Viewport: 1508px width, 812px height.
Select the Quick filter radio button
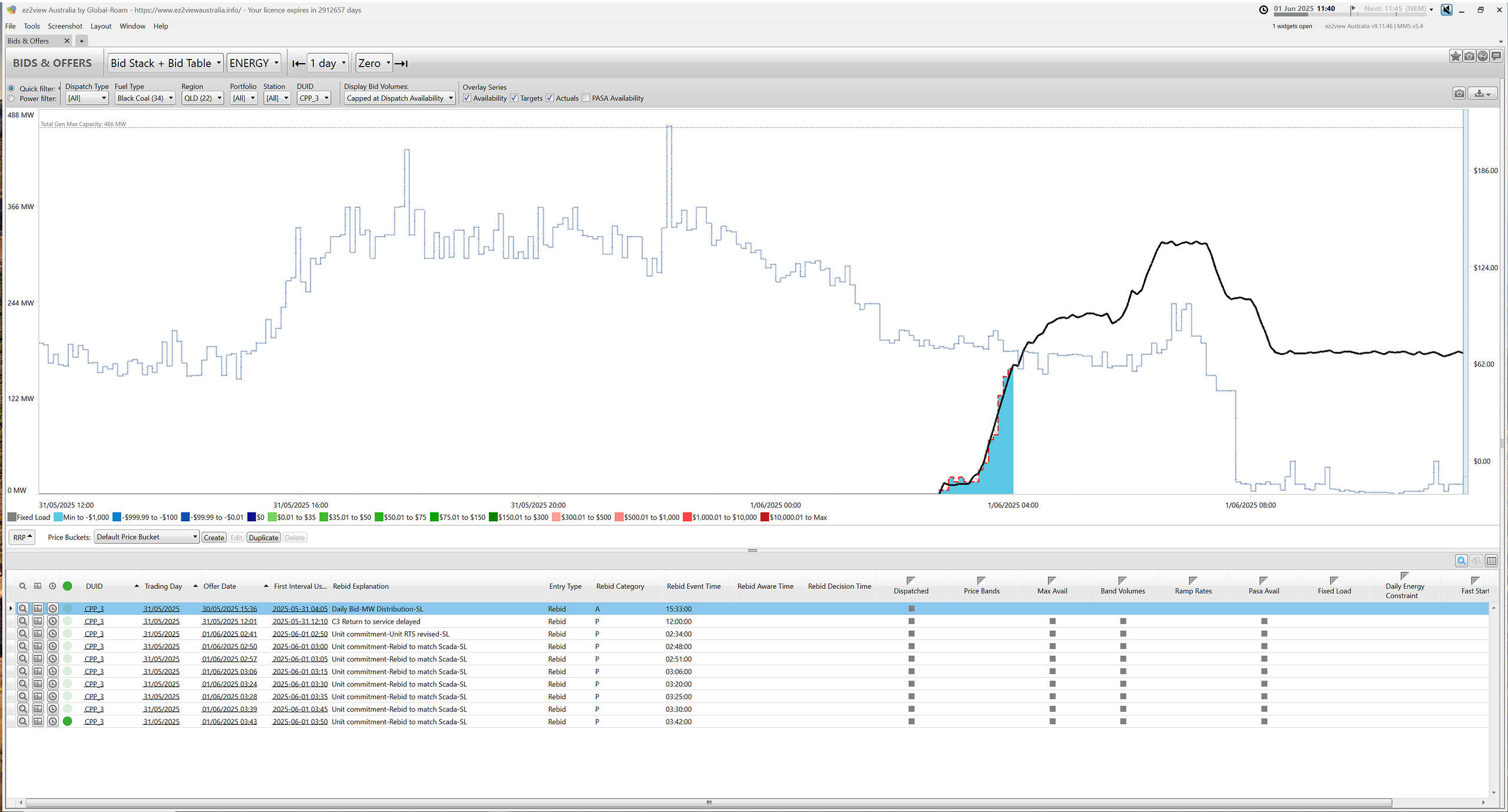tap(11, 89)
